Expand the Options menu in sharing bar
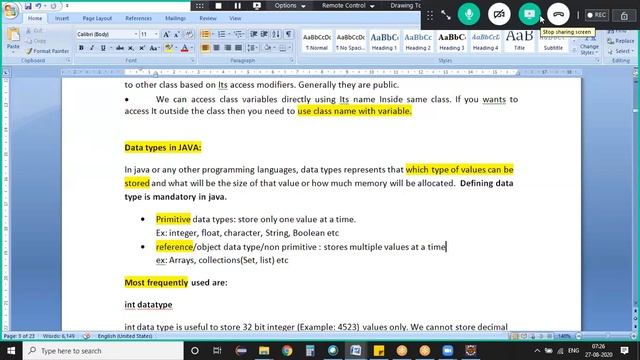Image resolution: width=640 pixels, height=360 pixels. pos(290,6)
